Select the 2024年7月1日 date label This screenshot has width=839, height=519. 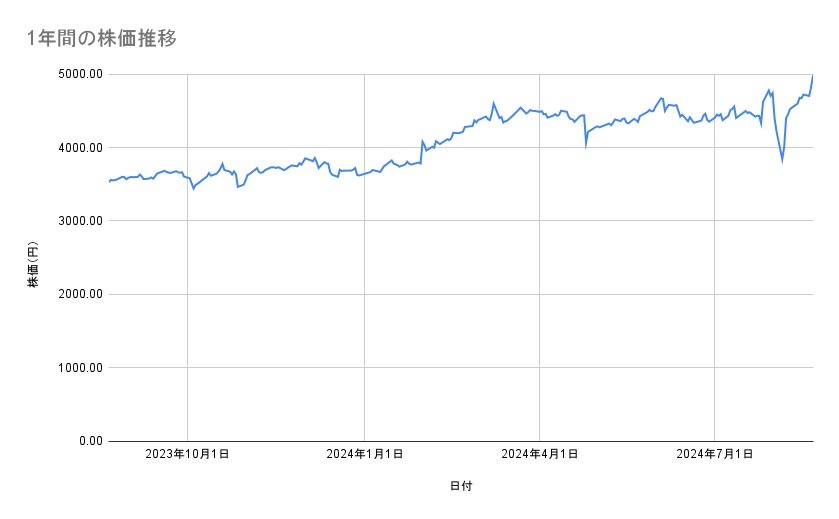(x=715, y=455)
